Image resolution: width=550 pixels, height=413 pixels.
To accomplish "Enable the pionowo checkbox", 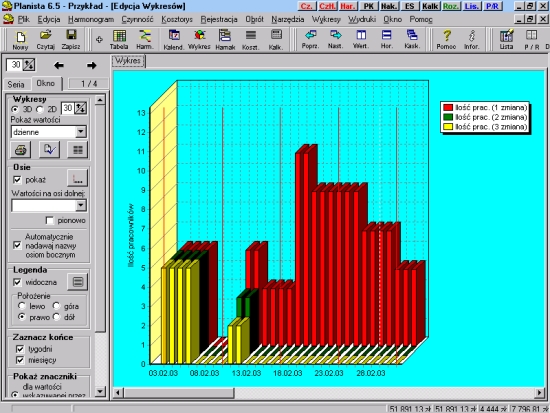I will [50, 220].
